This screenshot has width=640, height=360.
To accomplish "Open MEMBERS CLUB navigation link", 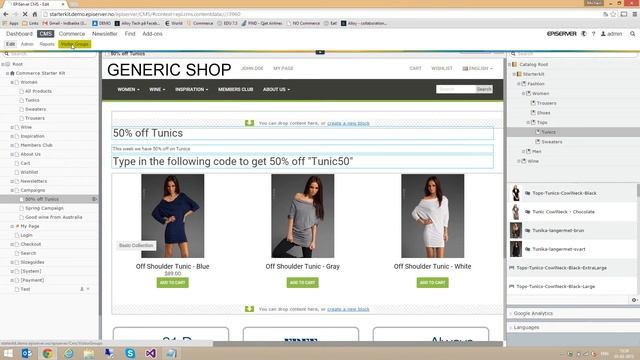I will point(236,89).
